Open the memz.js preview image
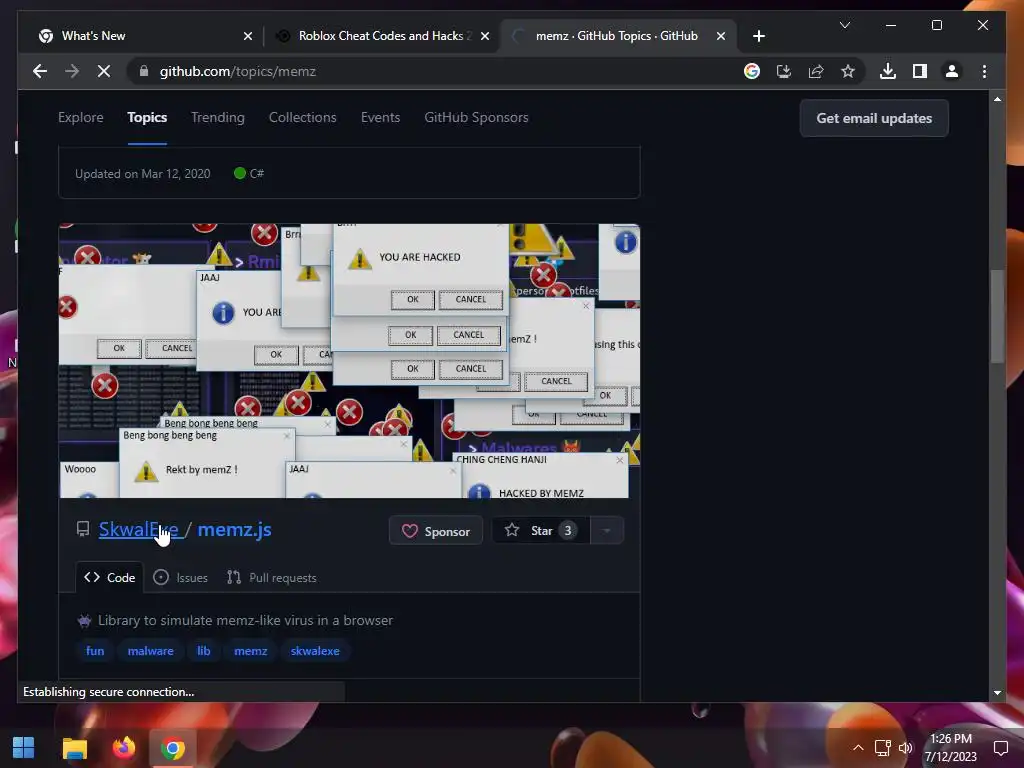The height and width of the screenshot is (768, 1024). tap(349, 361)
